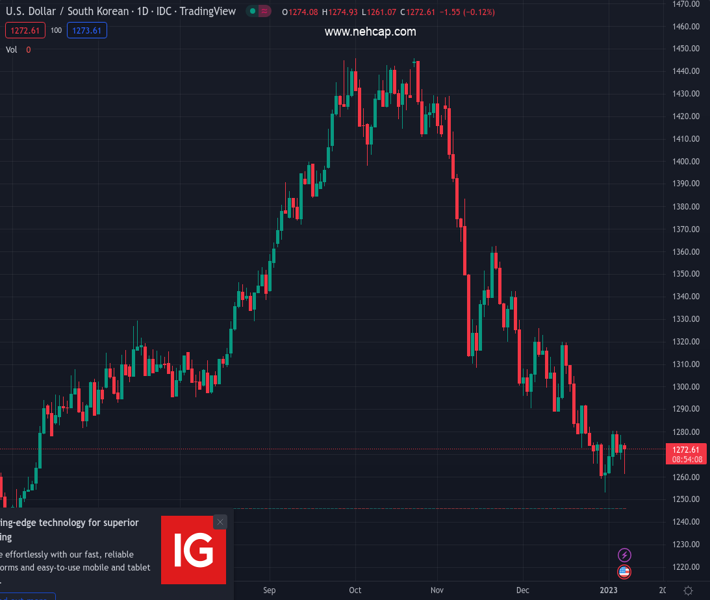Click the Vol indicator label
Image resolution: width=710 pixels, height=600 pixels.
tap(12, 49)
